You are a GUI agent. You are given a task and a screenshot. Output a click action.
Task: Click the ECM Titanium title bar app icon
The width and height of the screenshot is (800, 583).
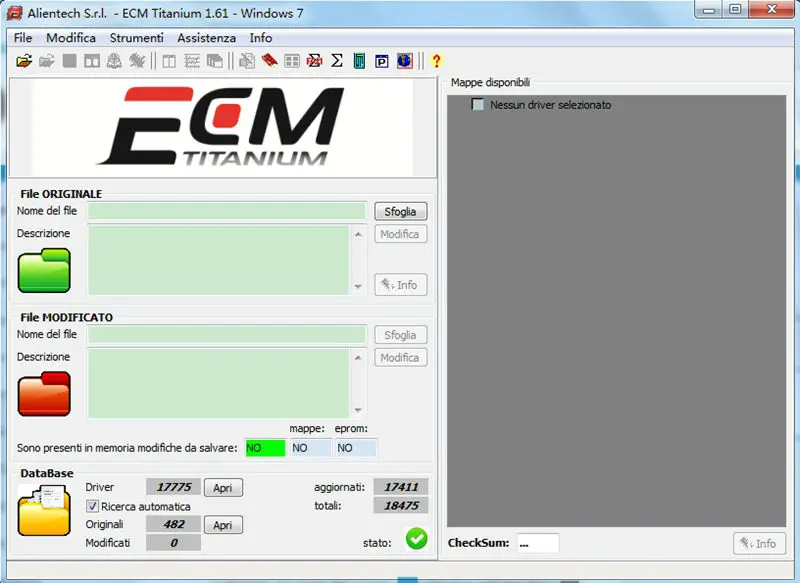tap(15, 13)
